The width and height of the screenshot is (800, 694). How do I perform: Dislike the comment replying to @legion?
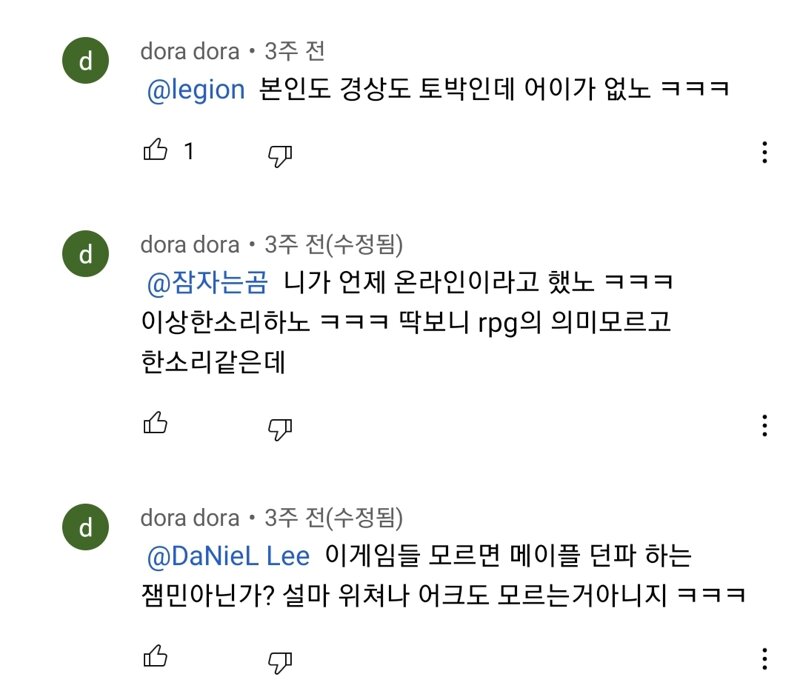279,153
